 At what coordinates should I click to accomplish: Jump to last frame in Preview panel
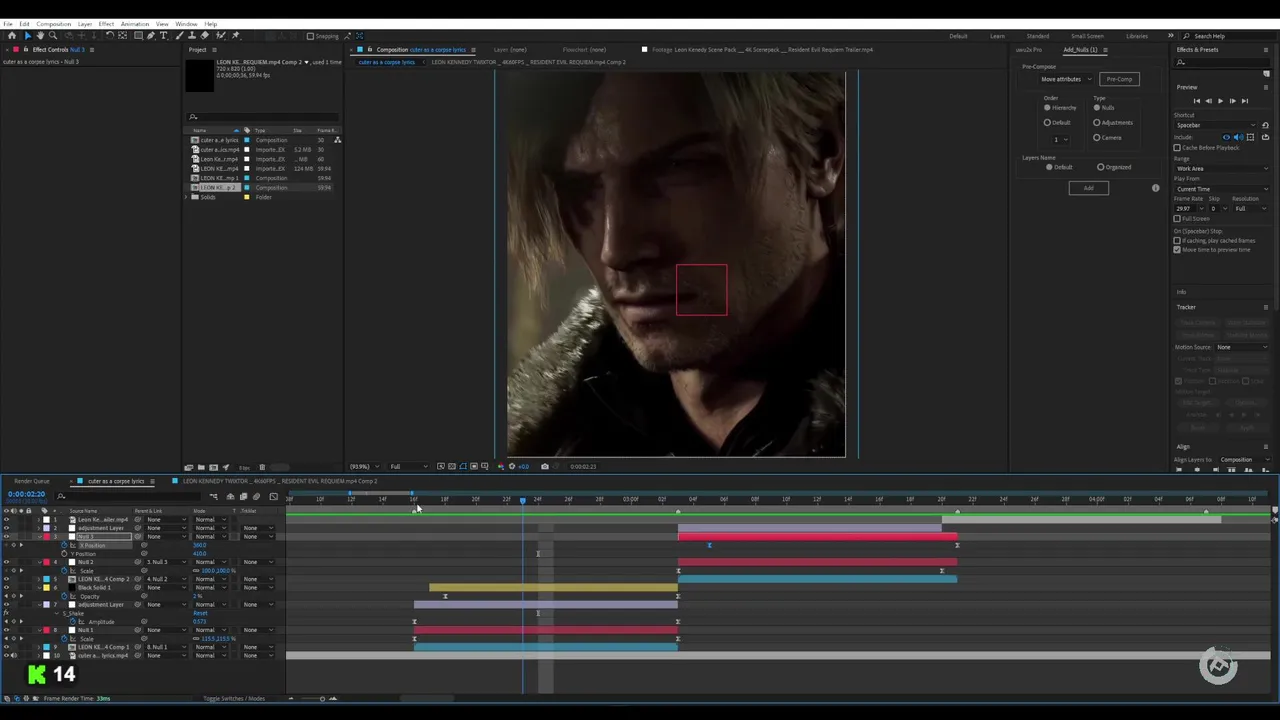tap(1244, 101)
